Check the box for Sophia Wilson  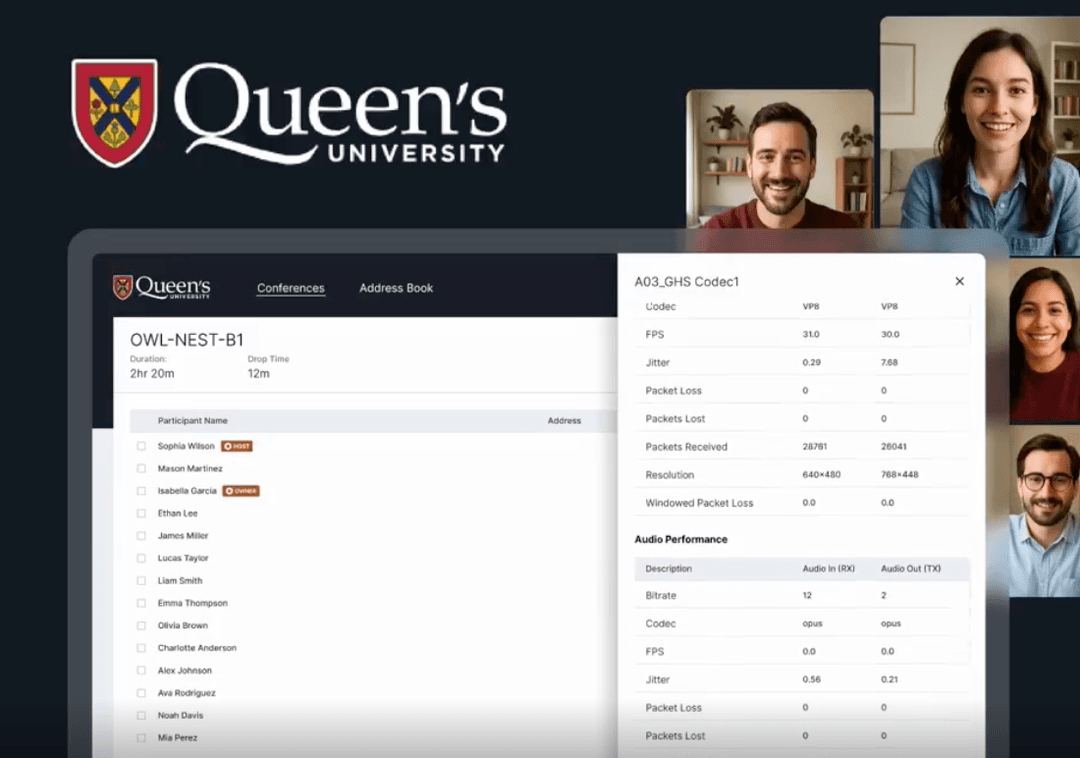click(141, 446)
